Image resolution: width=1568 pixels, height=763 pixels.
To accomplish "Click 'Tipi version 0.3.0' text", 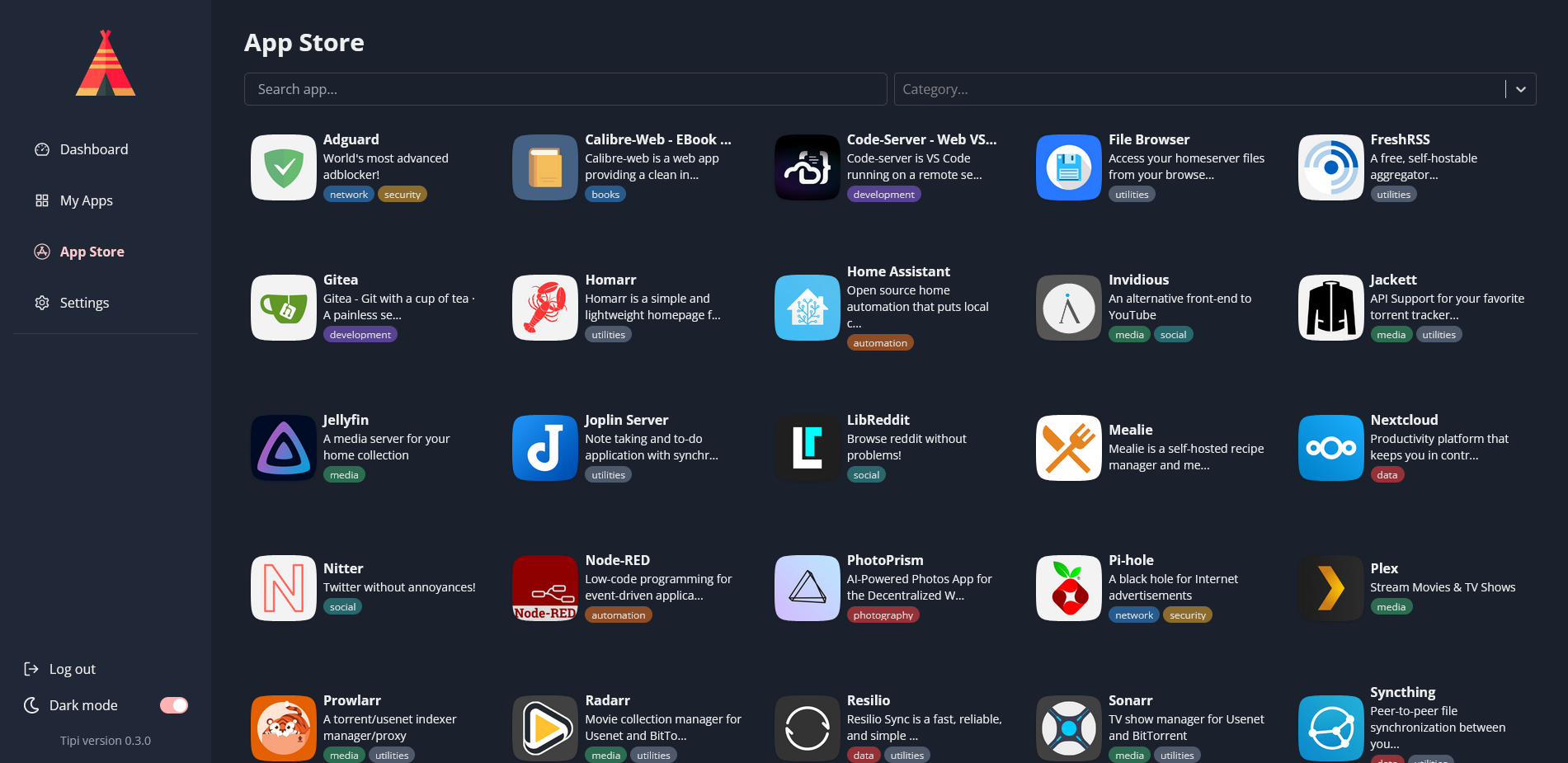I will 106,741.
